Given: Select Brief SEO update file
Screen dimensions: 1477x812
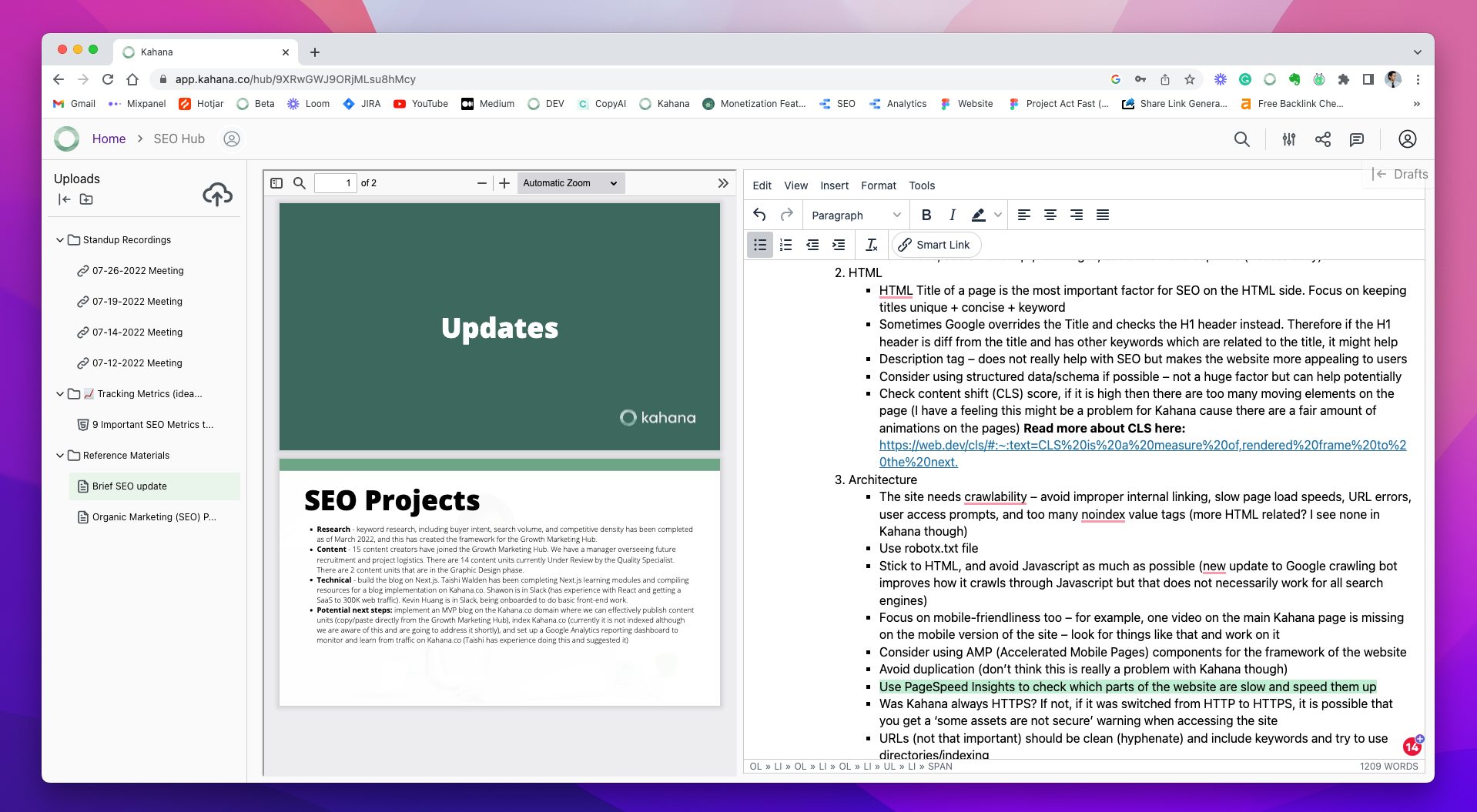Looking at the screenshot, I should tap(154, 486).
